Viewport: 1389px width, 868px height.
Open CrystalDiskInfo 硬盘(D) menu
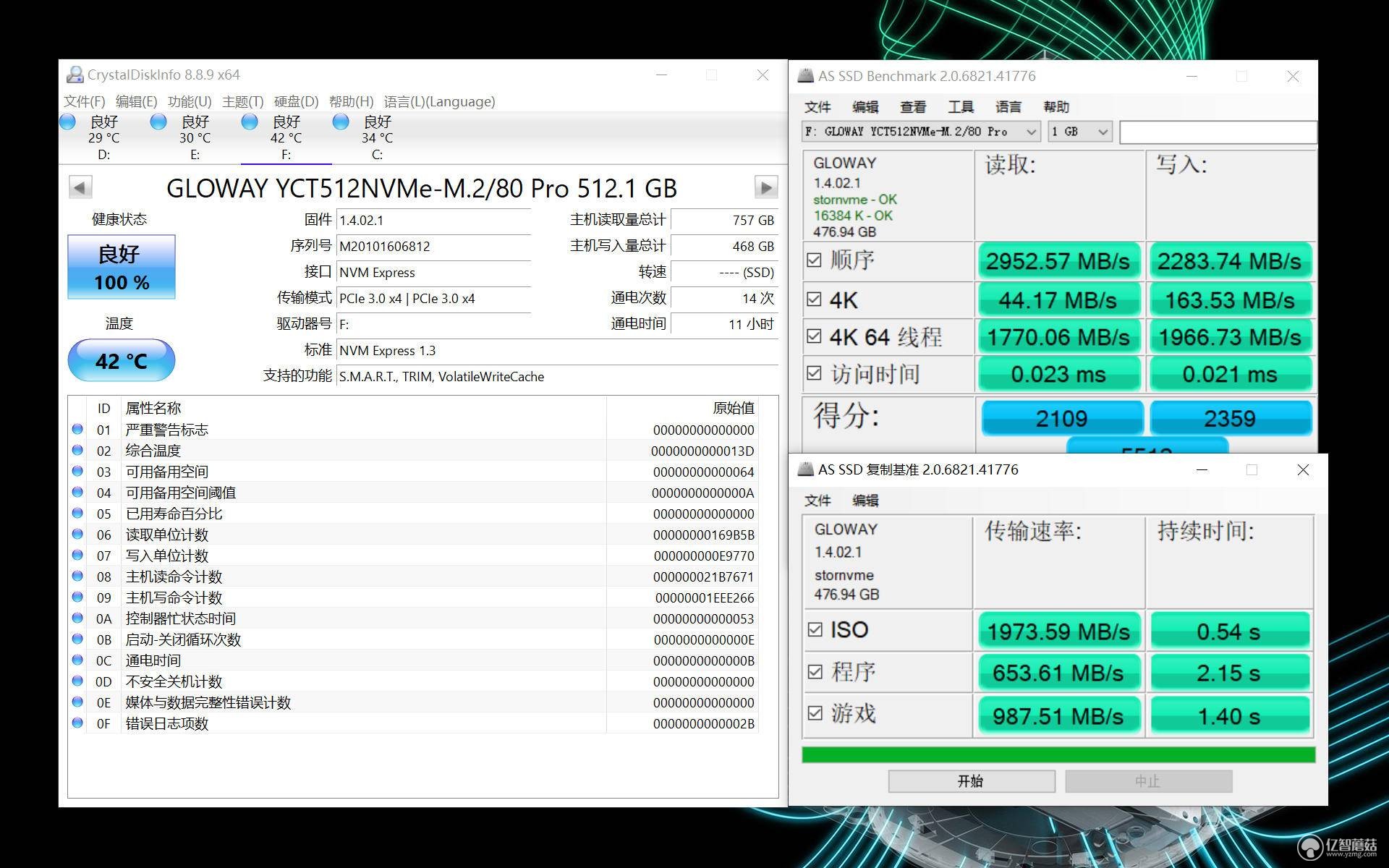[297, 101]
